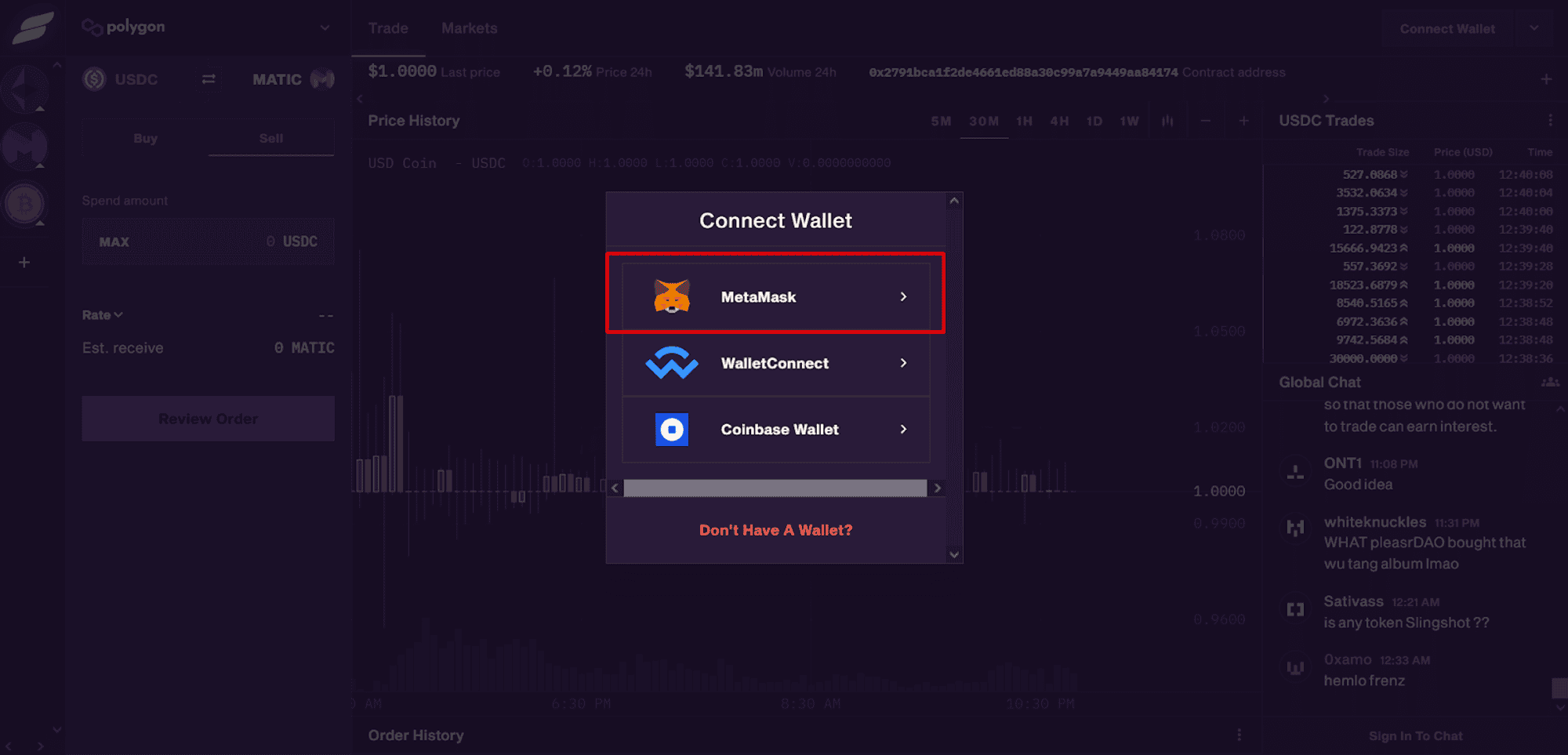Viewport: 1568px width, 755px height.
Task: Open the dropdown beside Connect Wallet button
Action: tap(1534, 29)
